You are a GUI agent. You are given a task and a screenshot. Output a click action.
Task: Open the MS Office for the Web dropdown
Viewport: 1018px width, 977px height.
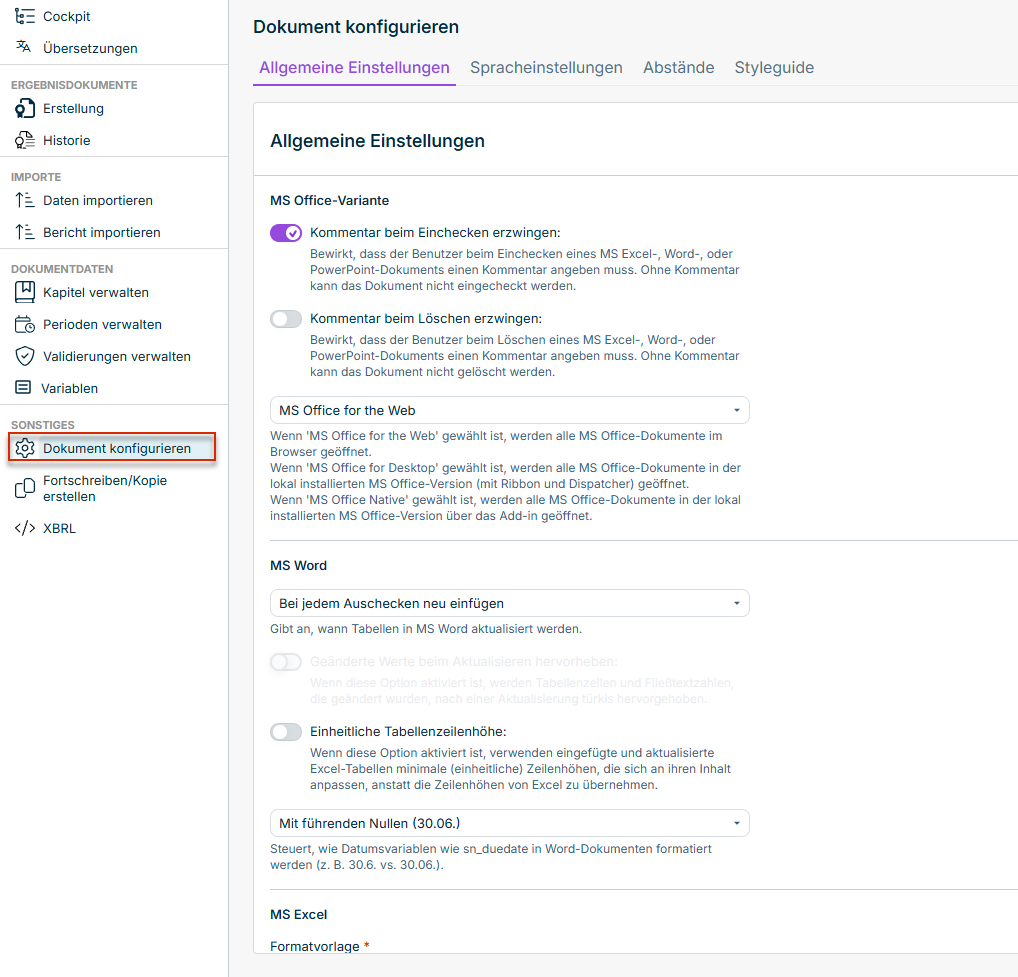510,410
